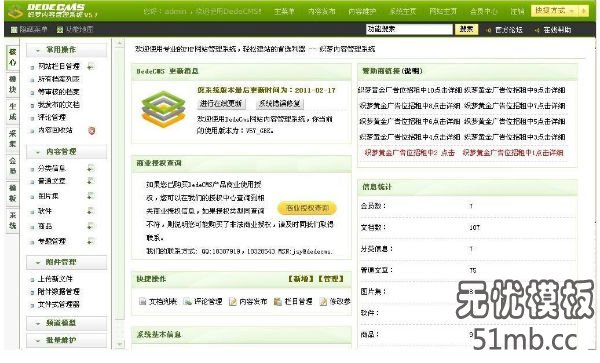The width and height of the screenshot is (600, 363).
Task: Open 附件数据管理 in the sidebar
Action: tap(59, 292)
